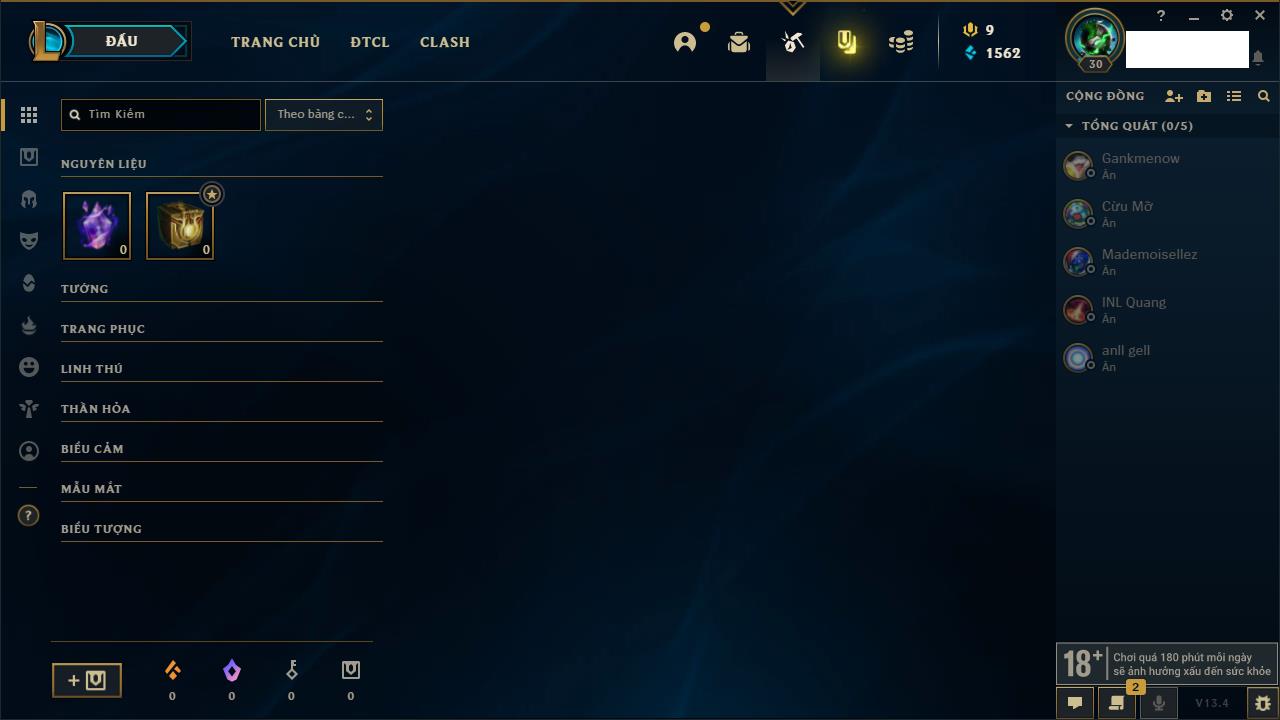Click the ĐẤU play button
1280x720 pixels.
121,41
